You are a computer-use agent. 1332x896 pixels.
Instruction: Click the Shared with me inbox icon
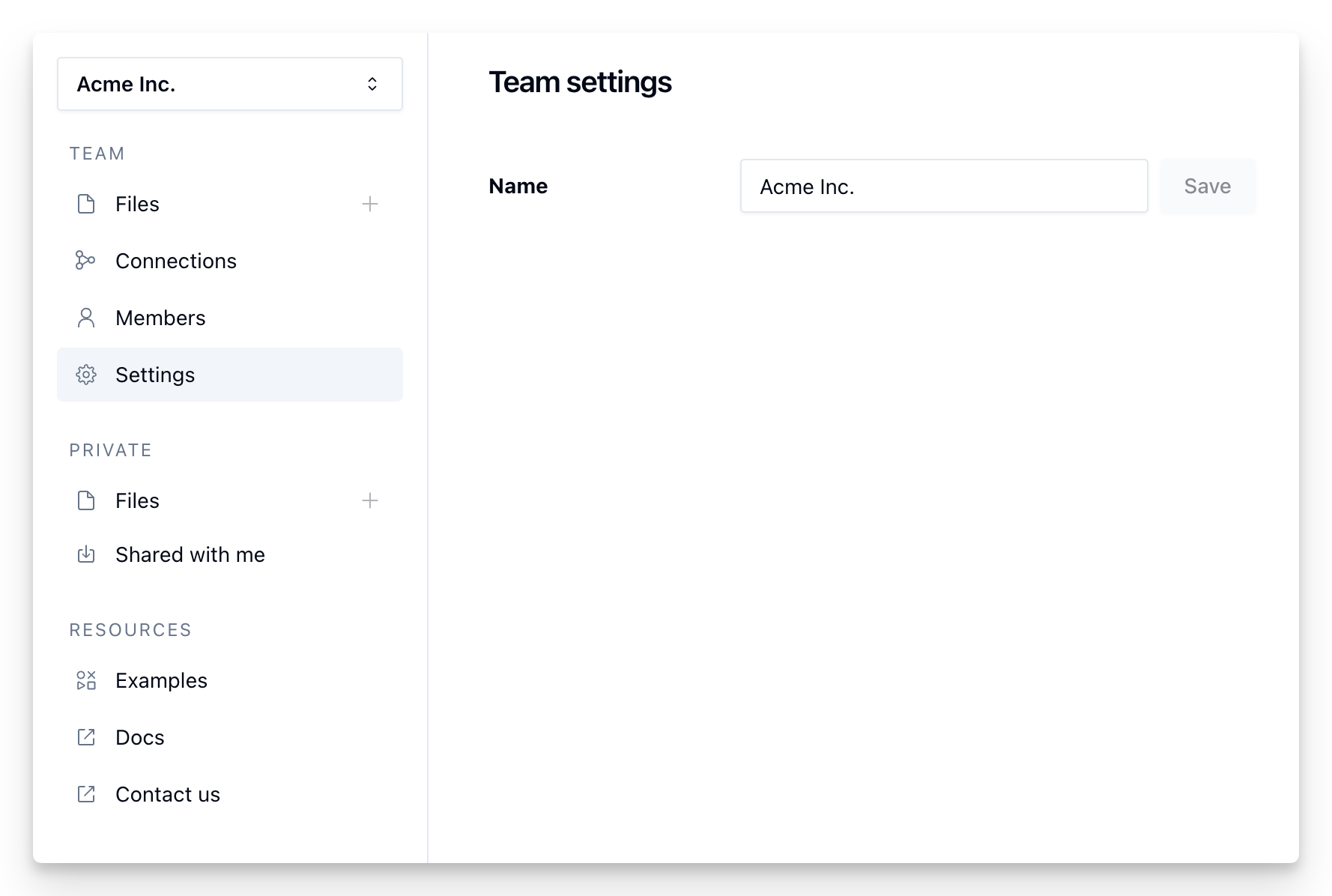[x=86, y=554]
